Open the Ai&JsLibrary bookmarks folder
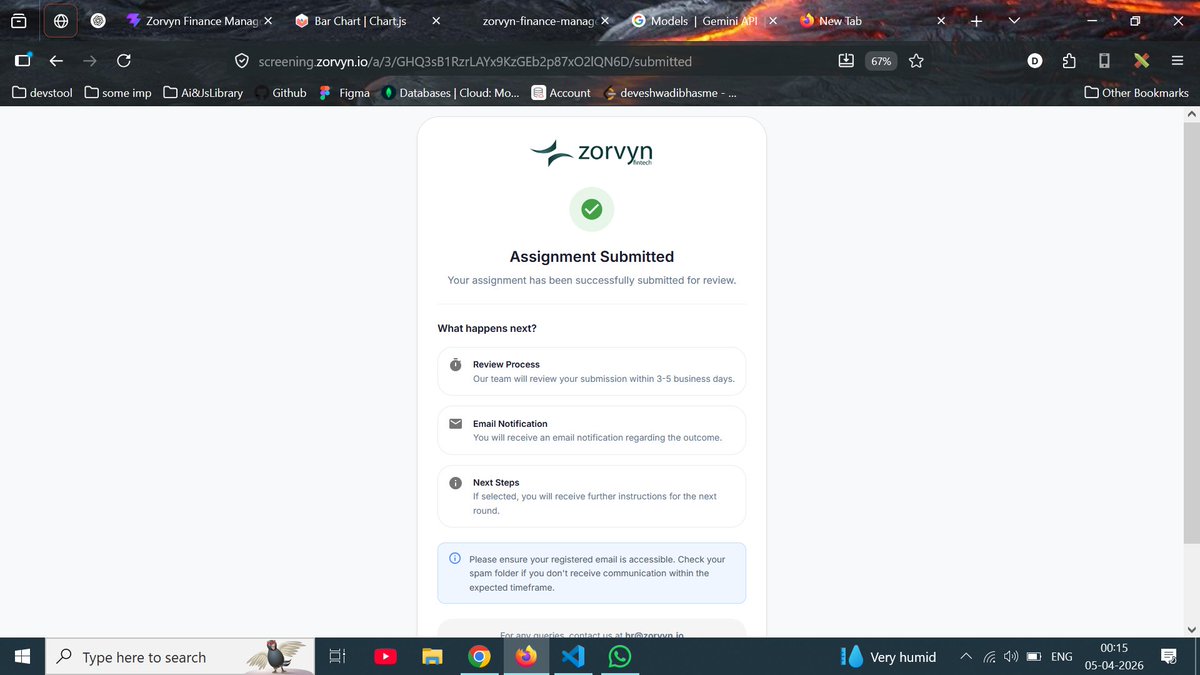1200x675 pixels. [204, 93]
